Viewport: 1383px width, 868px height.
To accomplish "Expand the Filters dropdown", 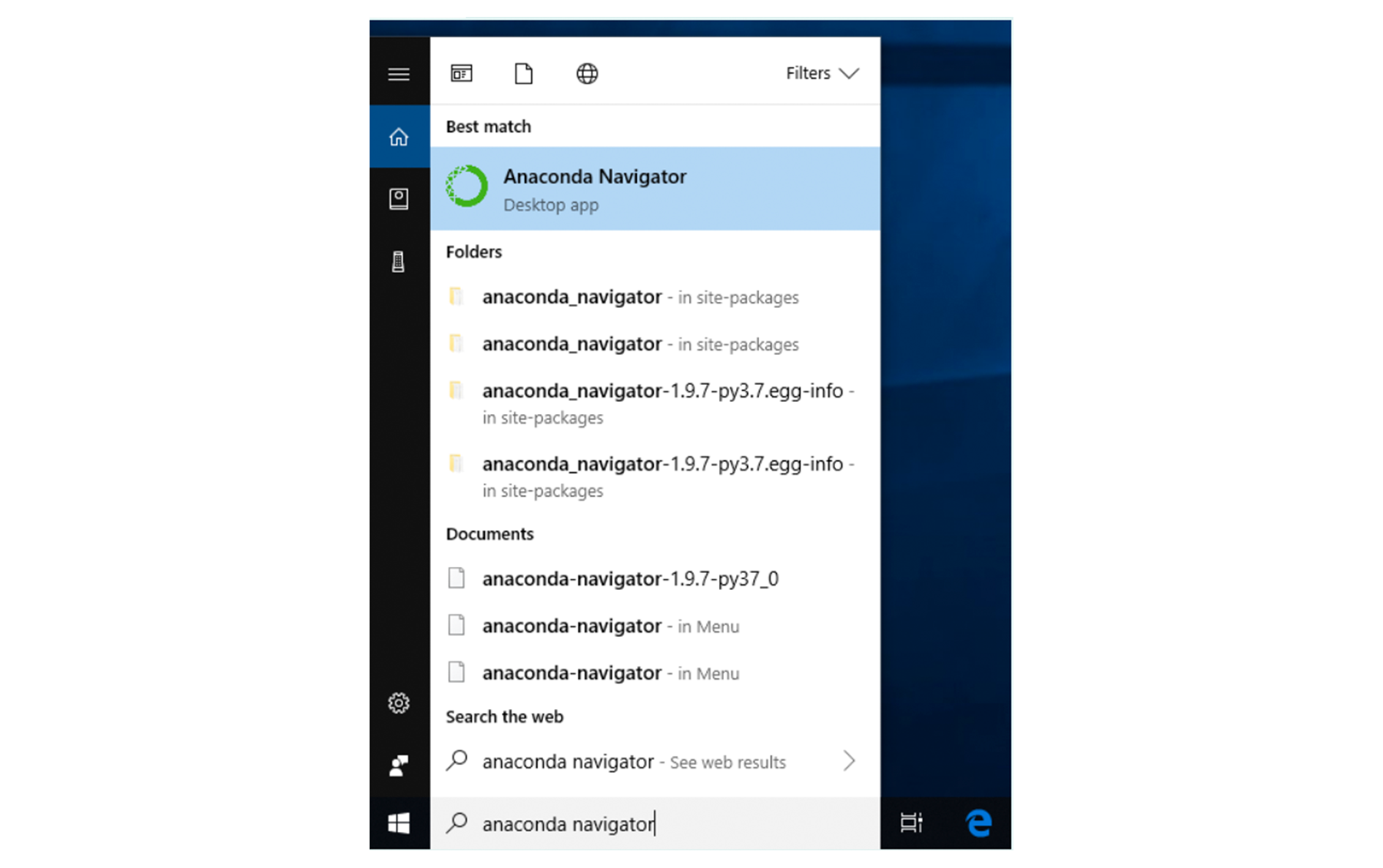I will point(821,74).
